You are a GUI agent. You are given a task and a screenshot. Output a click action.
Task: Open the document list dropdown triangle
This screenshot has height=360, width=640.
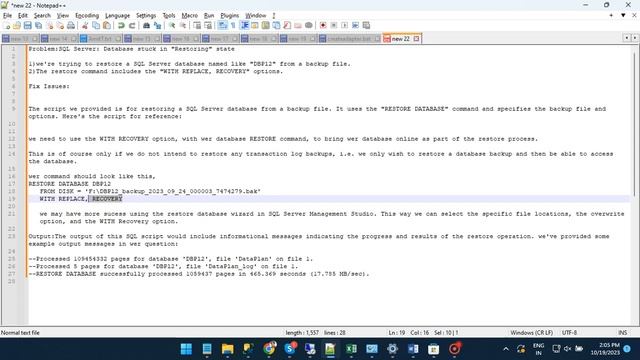(x=623, y=16)
